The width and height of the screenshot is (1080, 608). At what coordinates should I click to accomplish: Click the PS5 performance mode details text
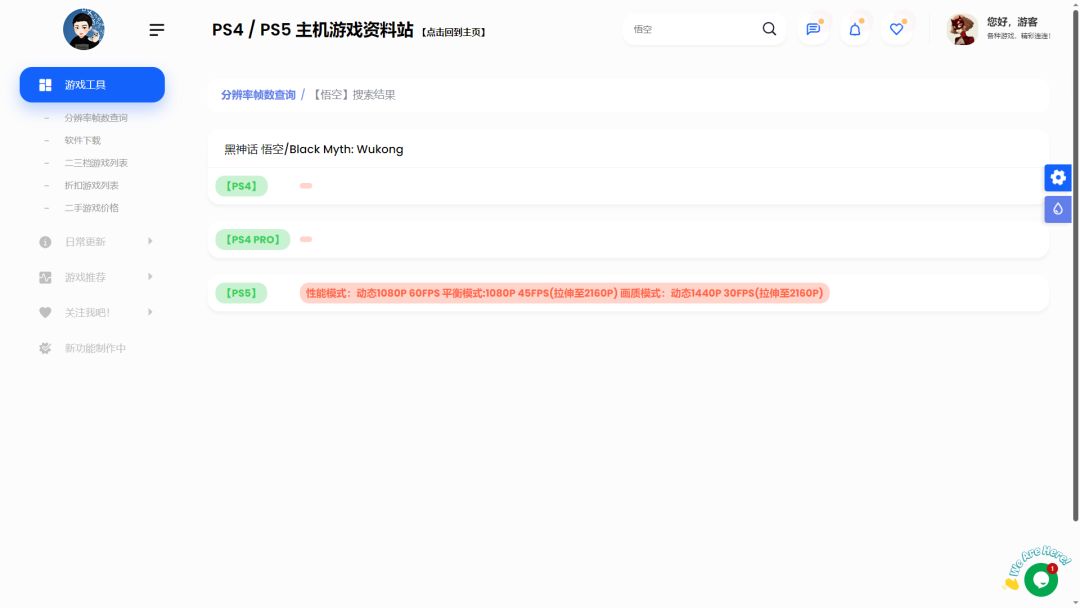[x=564, y=293]
